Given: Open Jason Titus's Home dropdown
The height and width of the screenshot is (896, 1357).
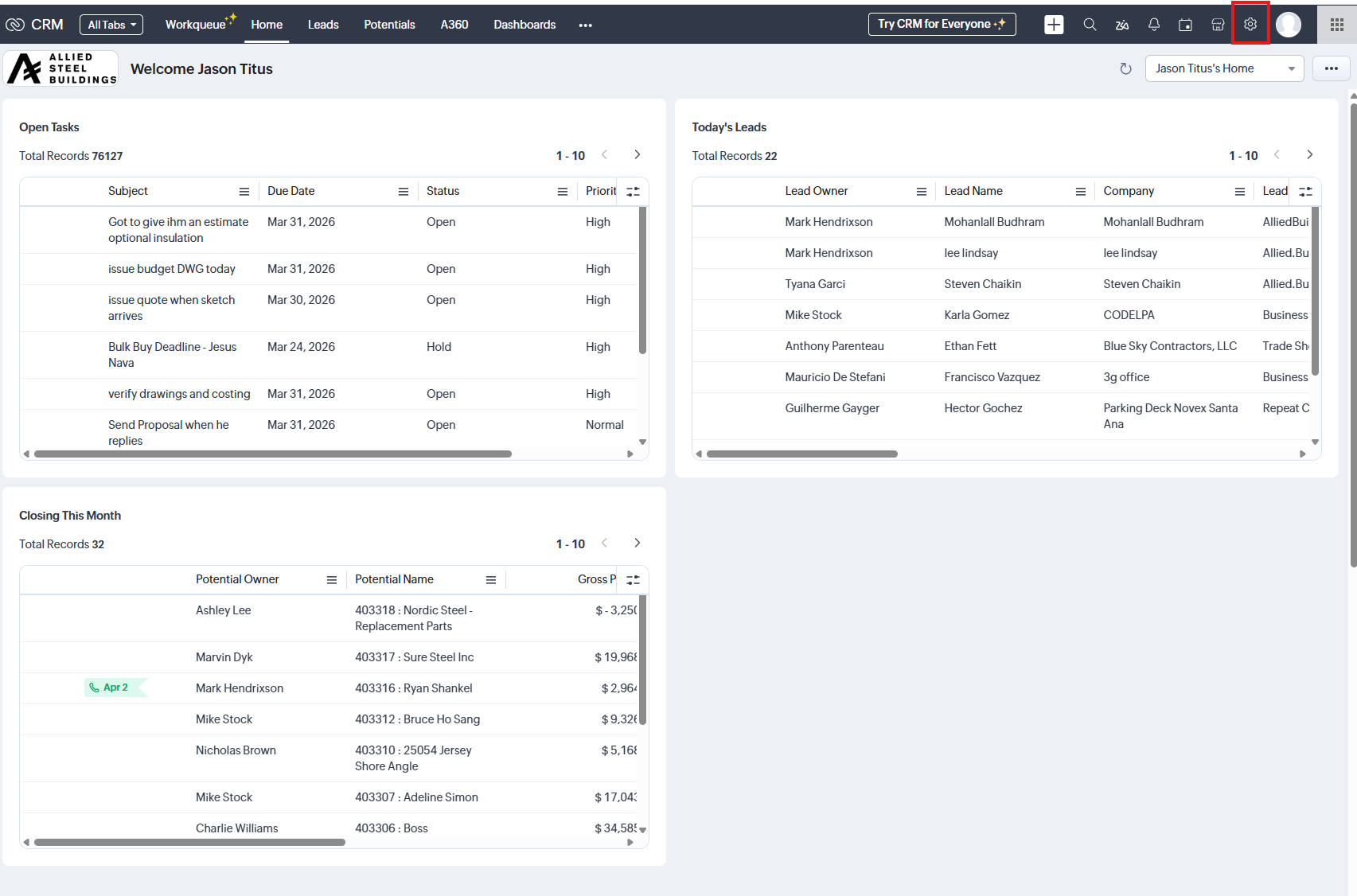Looking at the screenshot, I should tap(1224, 68).
